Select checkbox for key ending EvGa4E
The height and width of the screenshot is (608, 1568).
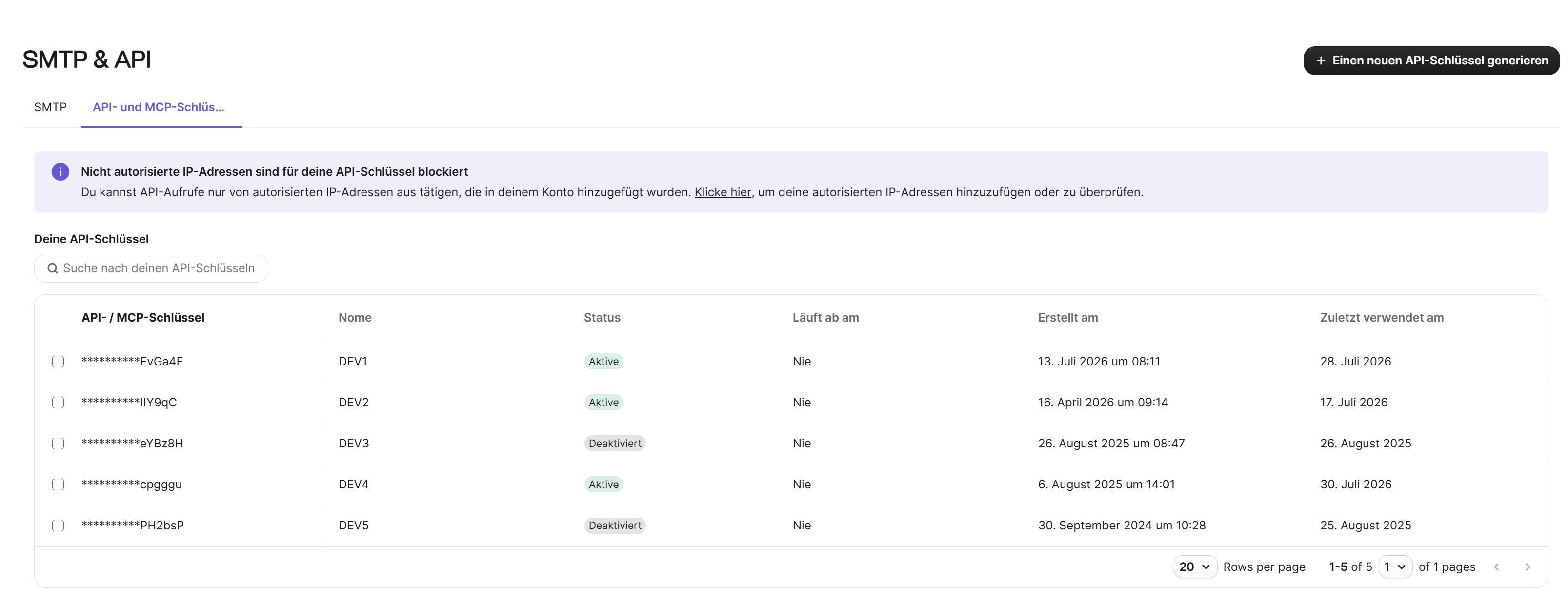tap(58, 362)
